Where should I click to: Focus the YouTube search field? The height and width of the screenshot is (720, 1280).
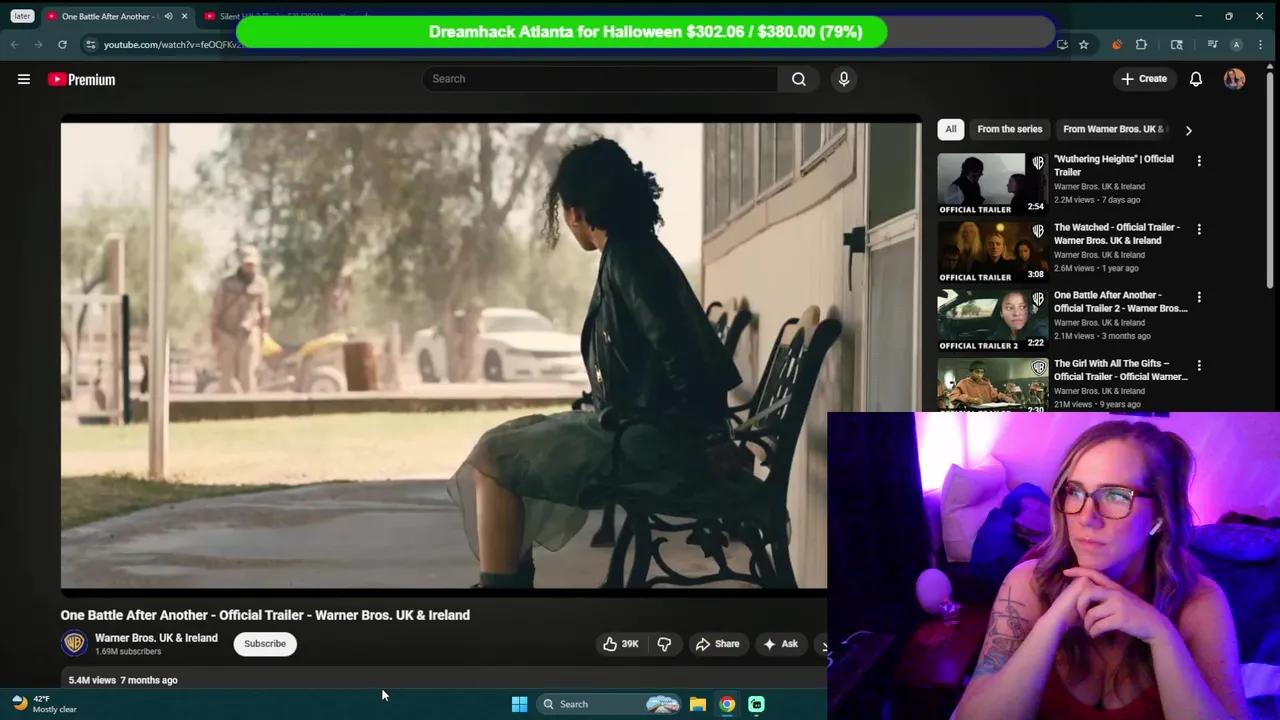[600, 79]
